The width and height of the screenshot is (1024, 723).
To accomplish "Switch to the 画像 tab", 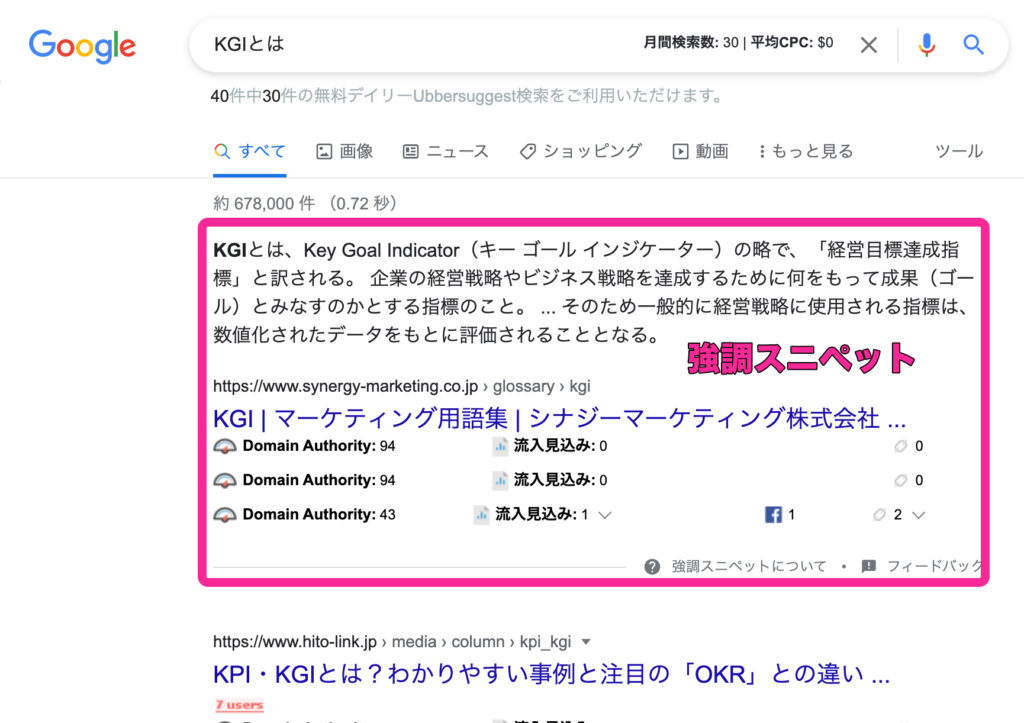I will (x=345, y=152).
